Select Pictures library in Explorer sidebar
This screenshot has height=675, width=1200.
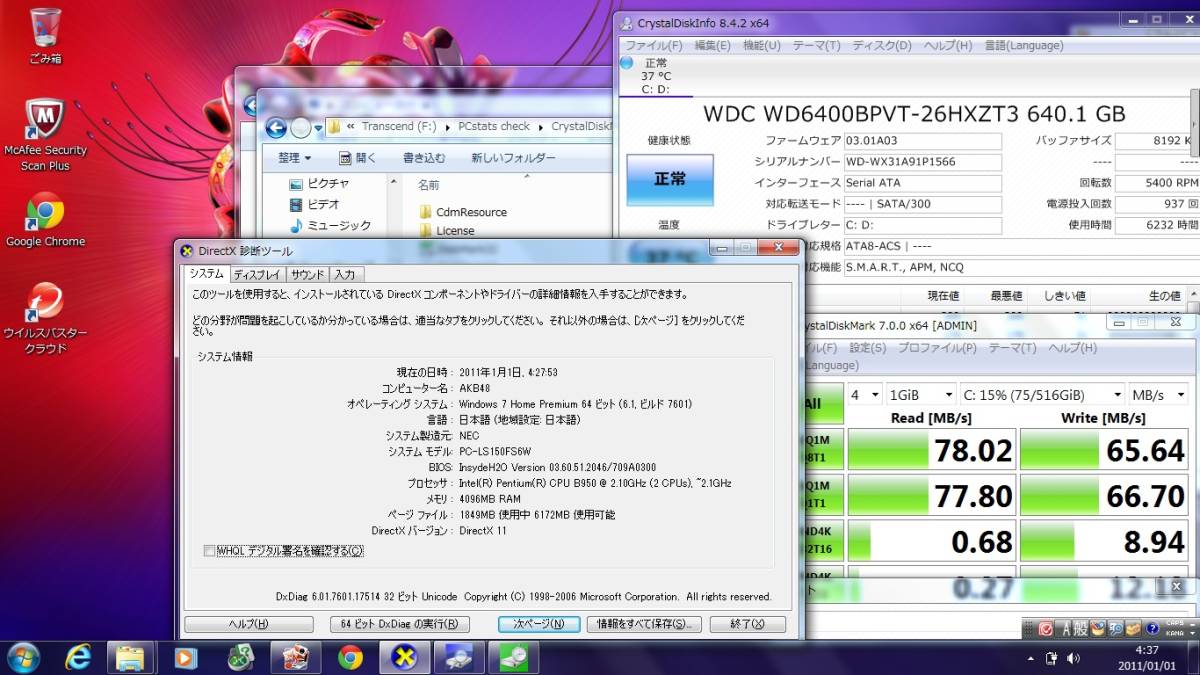[x=319, y=184]
